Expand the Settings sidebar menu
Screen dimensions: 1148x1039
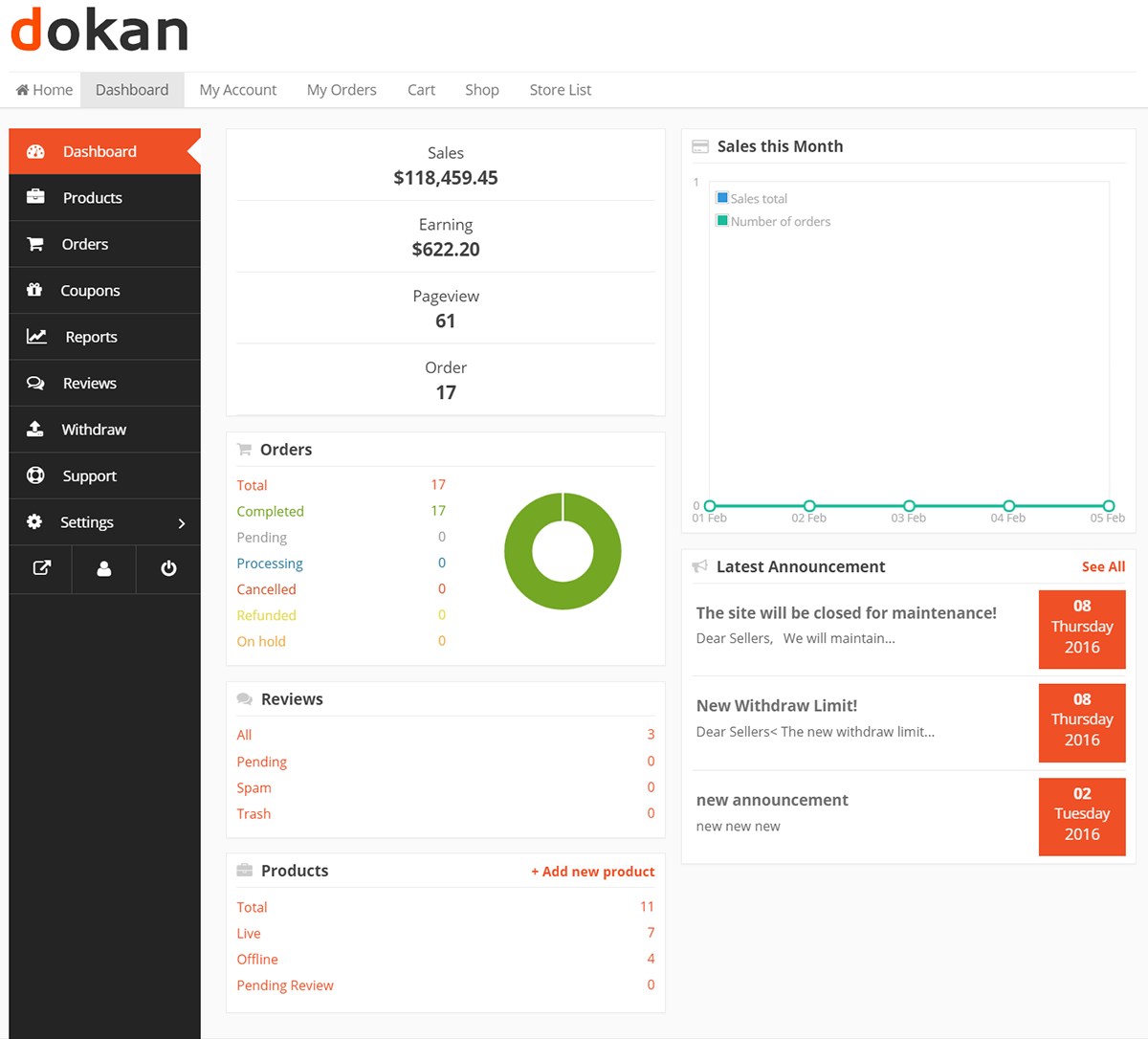point(86,521)
